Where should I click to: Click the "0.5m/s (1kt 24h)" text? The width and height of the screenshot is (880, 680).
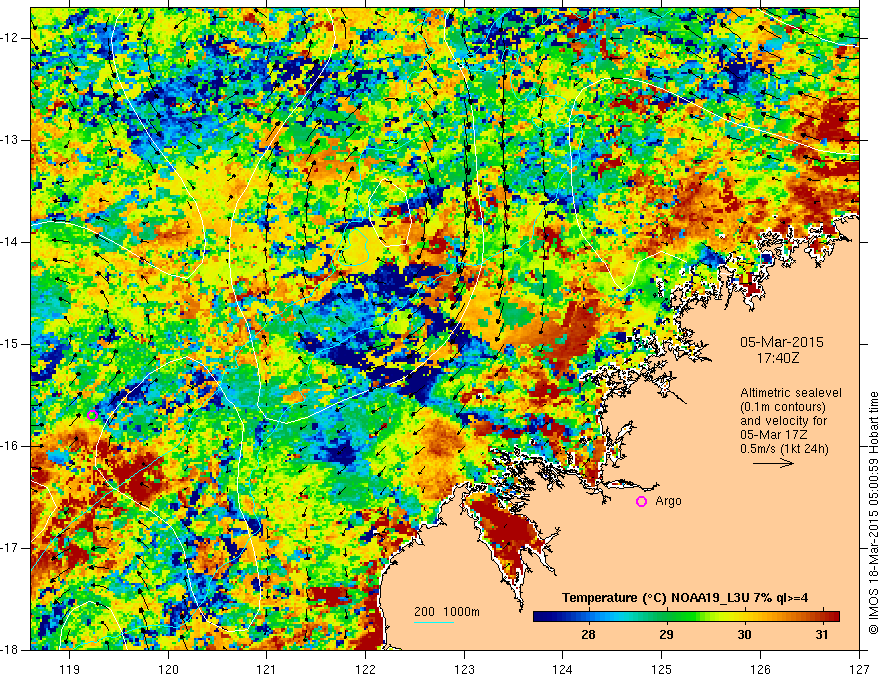pyautogui.click(x=784, y=449)
